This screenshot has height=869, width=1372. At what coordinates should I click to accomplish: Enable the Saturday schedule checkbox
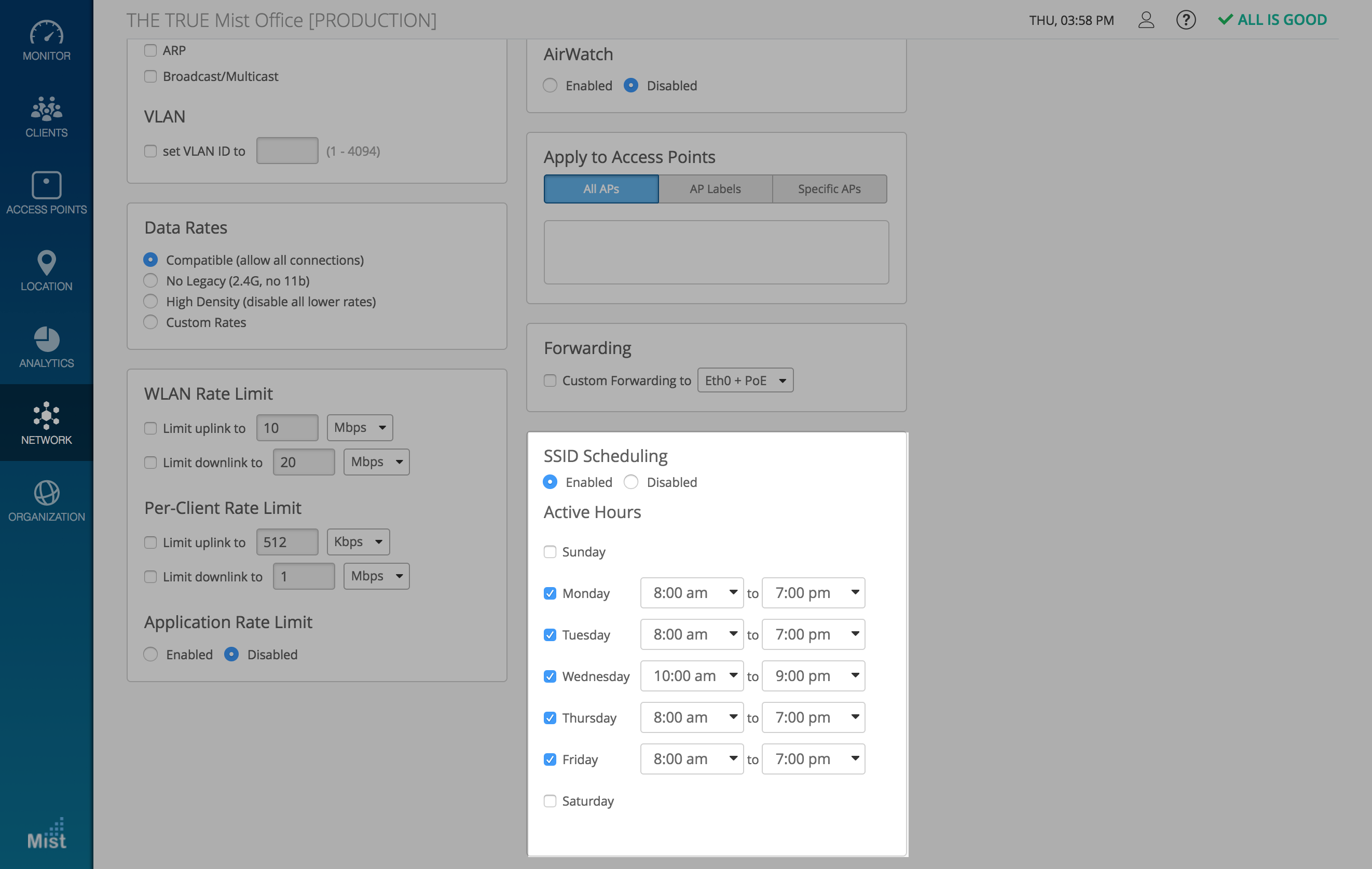coord(550,800)
